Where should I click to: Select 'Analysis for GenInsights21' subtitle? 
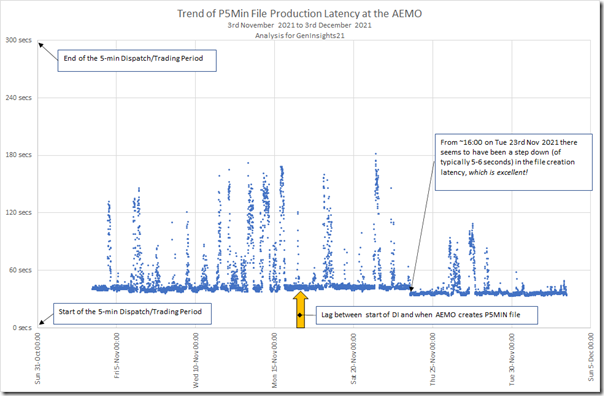point(300,35)
